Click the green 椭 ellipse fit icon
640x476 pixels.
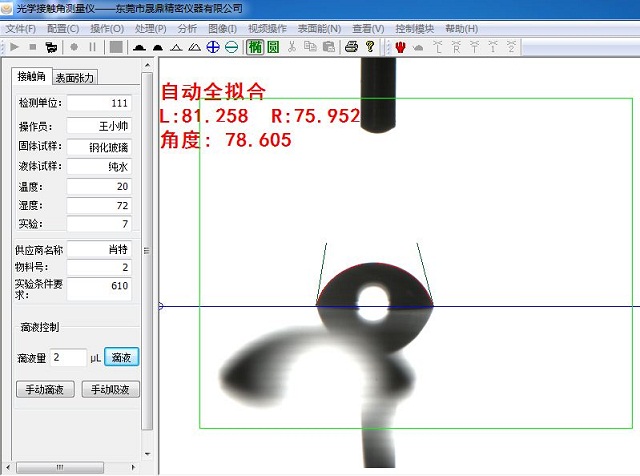coord(255,47)
